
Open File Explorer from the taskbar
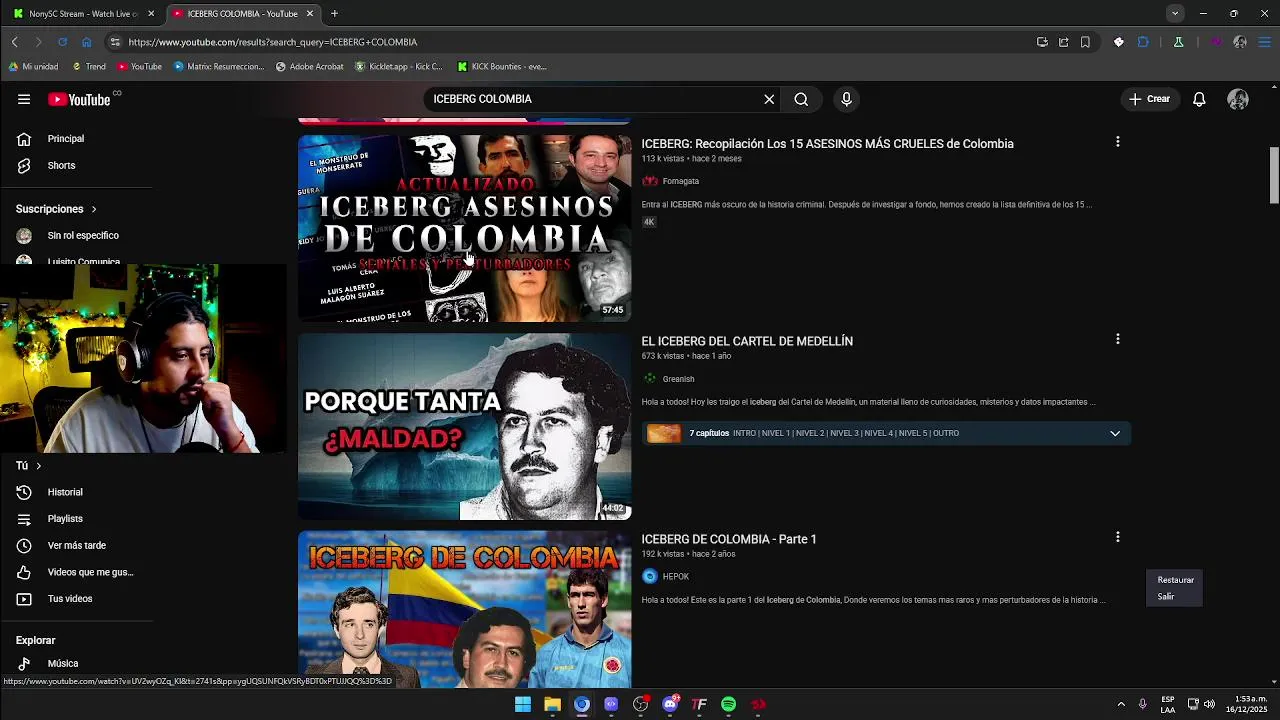coord(552,704)
